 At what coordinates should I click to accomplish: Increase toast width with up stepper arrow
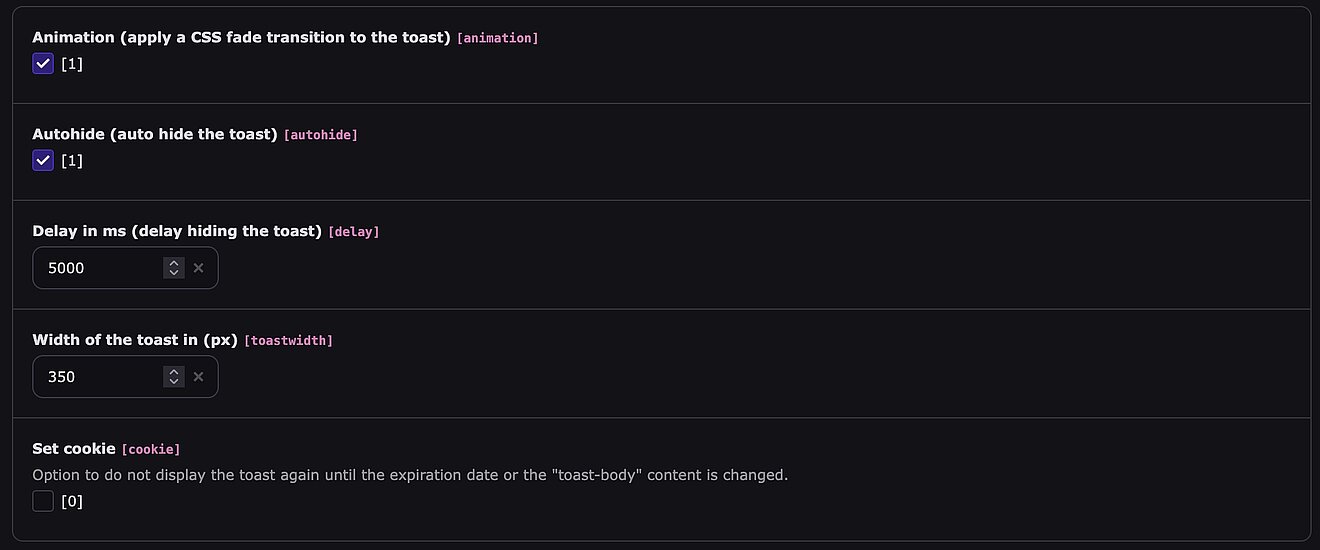pyautogui.click(x=174, y=372)
